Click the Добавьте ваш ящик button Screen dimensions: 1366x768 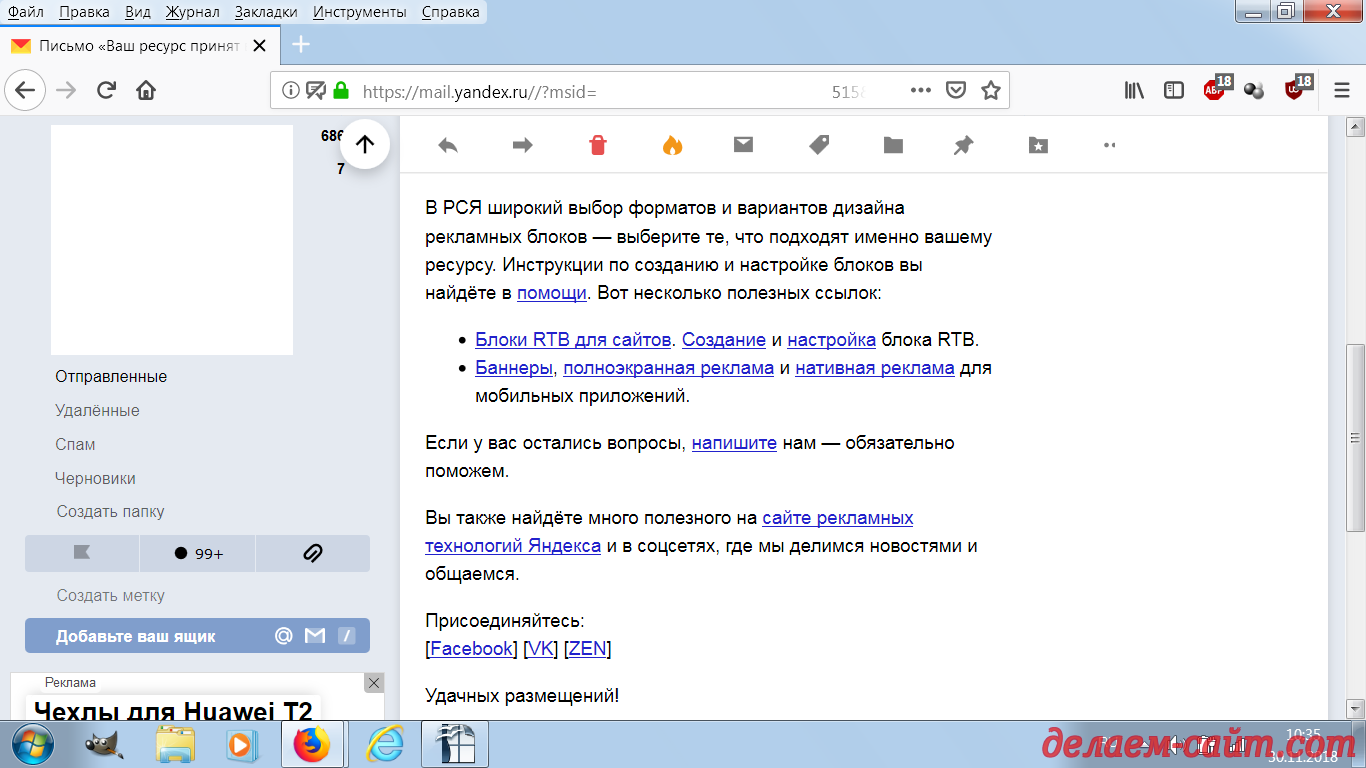[197, 636]
